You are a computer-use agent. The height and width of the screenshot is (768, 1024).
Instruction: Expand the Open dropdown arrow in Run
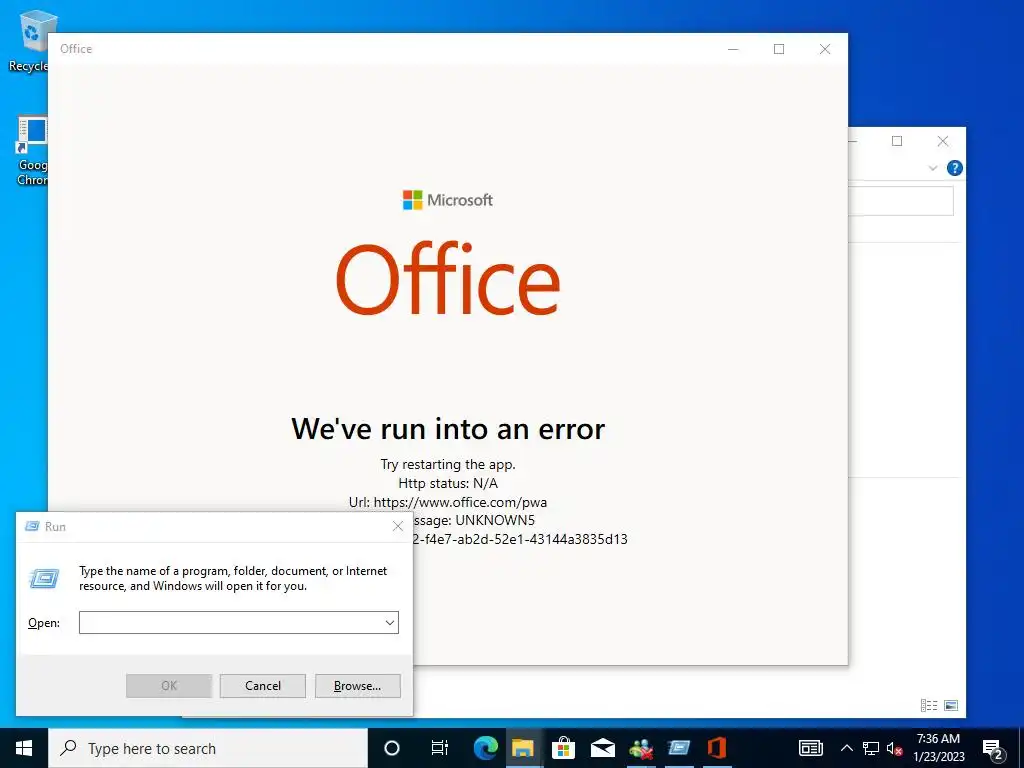[x=390, y=622]
